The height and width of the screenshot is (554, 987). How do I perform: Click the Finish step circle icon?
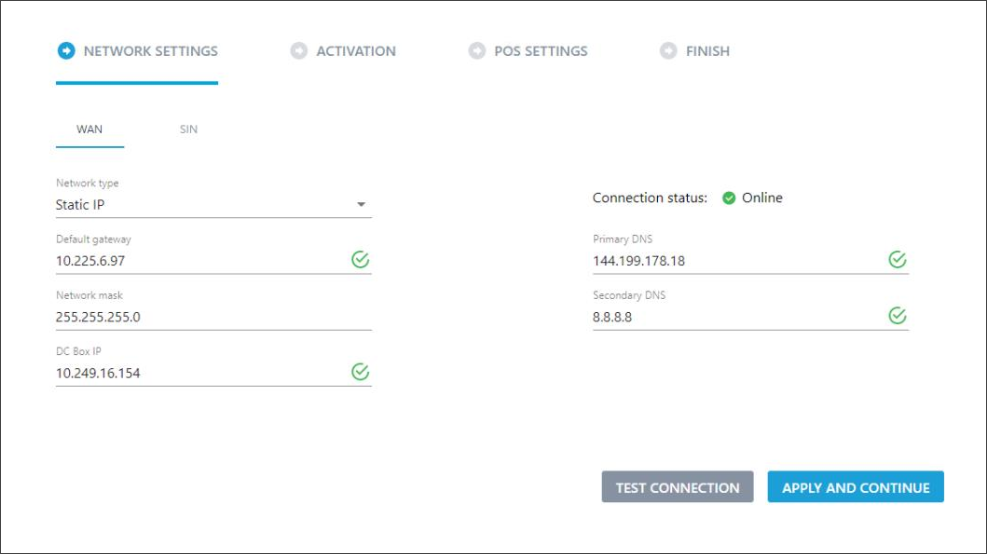tap(668, 51)
